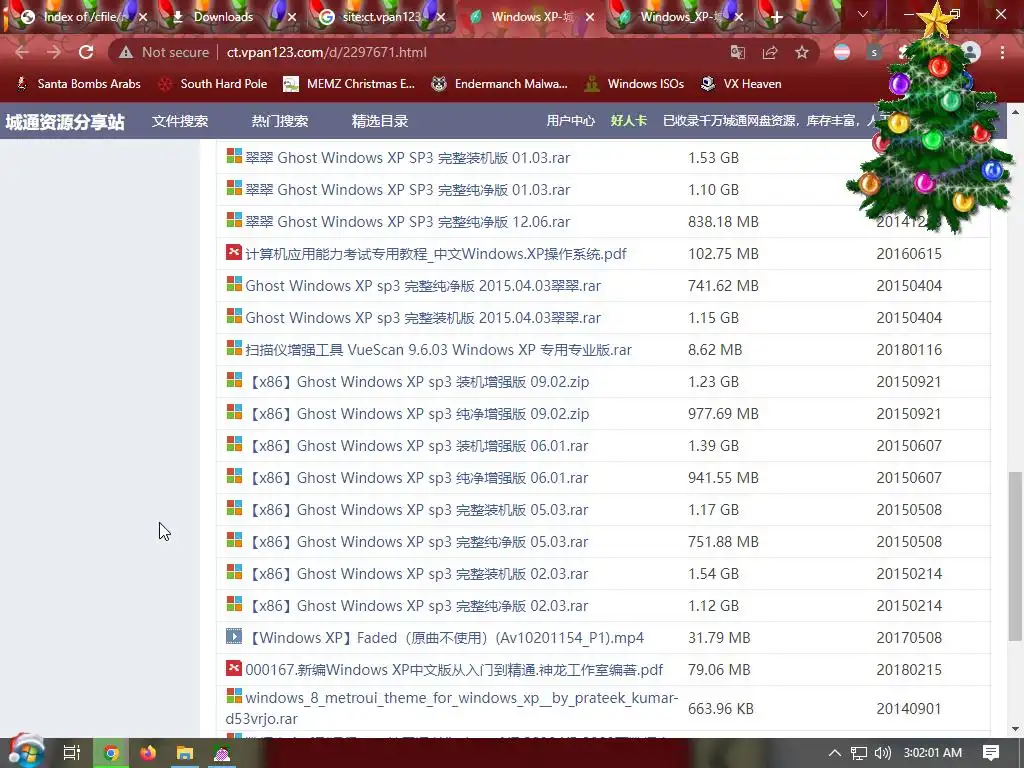This screenshot has width=1024, height=768.
Task: Go back using the browser back arrow
Action: 22,52
